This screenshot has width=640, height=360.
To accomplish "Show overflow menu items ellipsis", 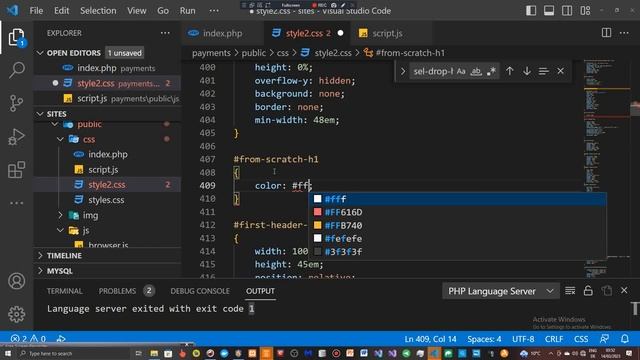I will [214, 11].
